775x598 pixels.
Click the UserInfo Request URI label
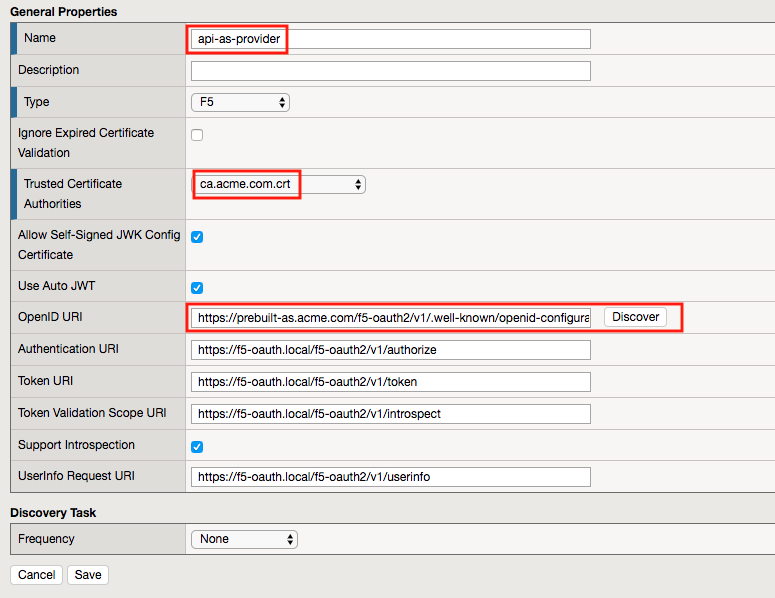76,476
